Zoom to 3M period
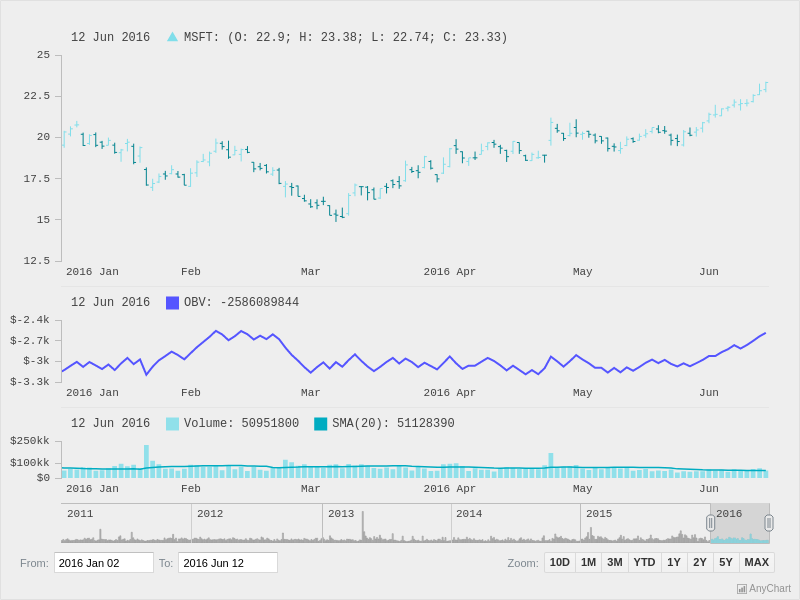The height and width of the screenshot is (600, 800). [x=615, y=562]
